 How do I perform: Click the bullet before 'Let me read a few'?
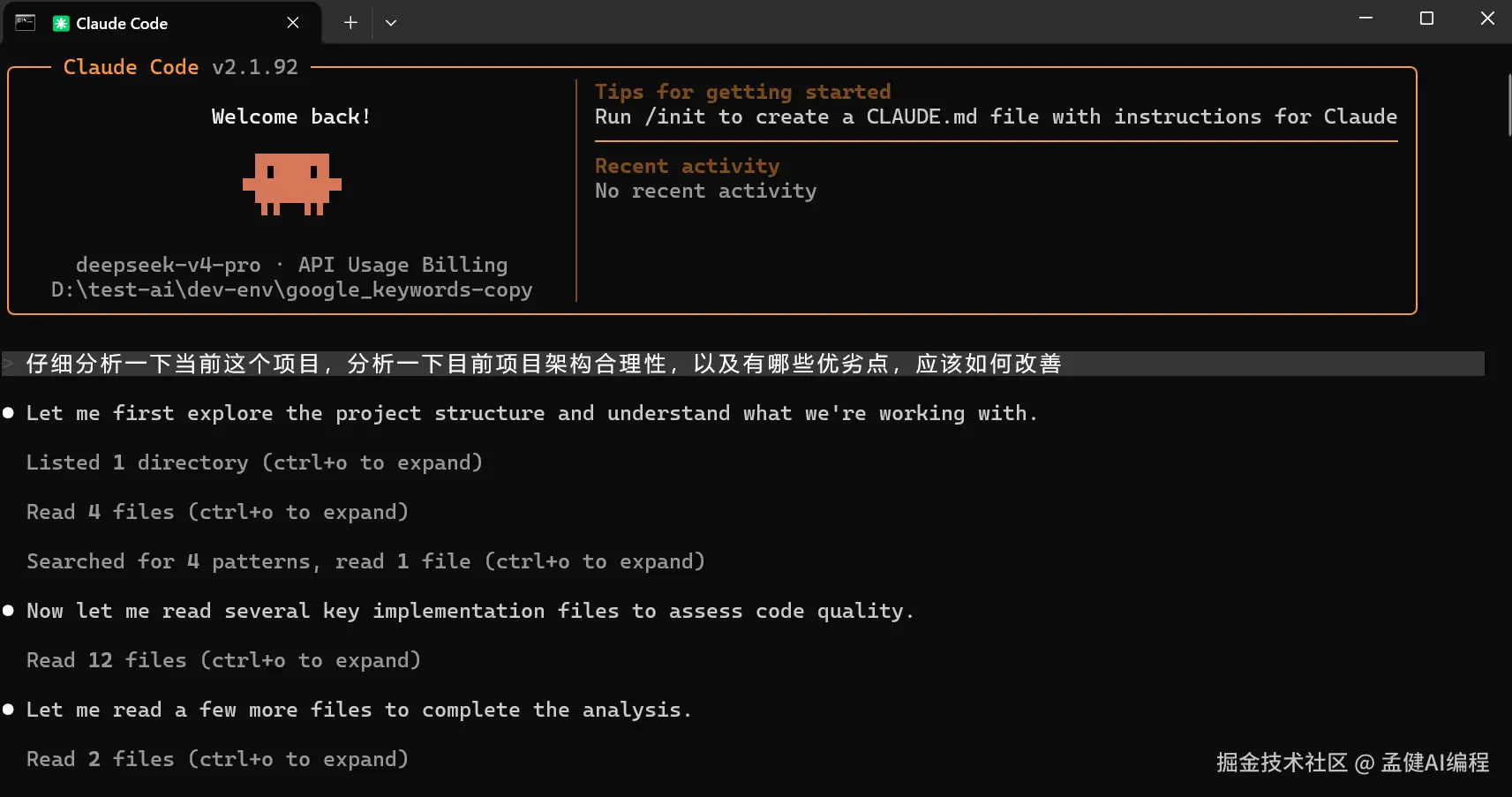point(8,710)
